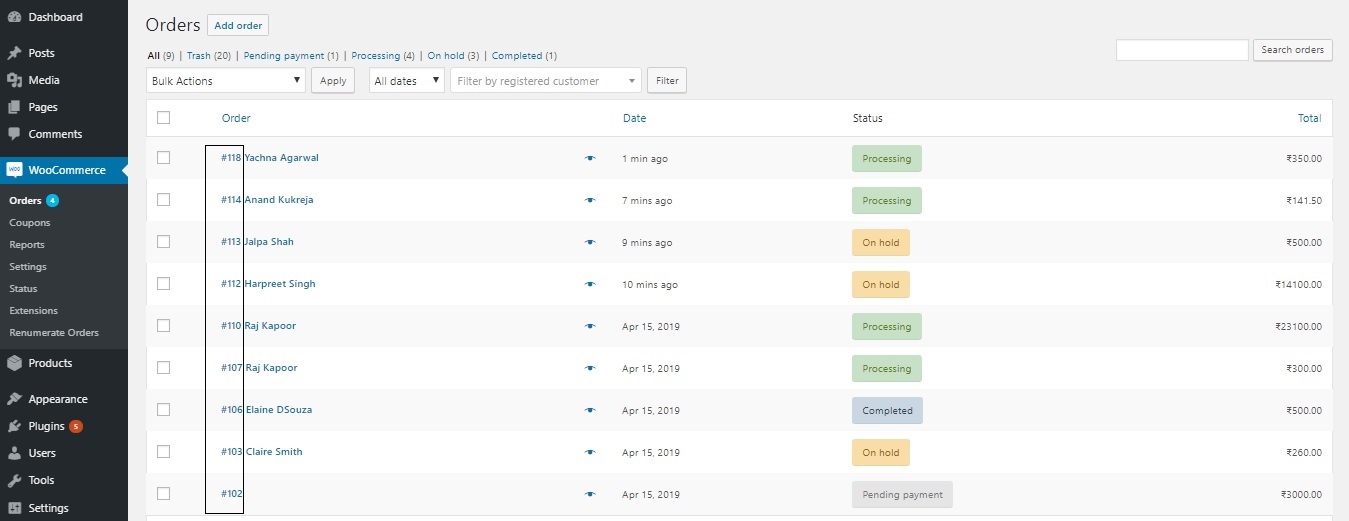Click the Orders count badge 4
1349x521 pixels.
[52, 201]
